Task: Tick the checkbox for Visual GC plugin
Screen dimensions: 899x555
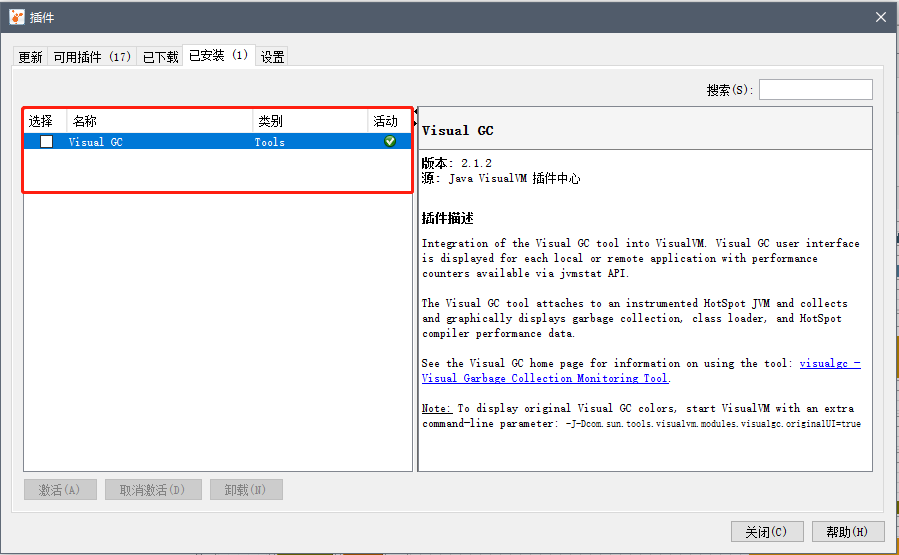Action: 46,141
